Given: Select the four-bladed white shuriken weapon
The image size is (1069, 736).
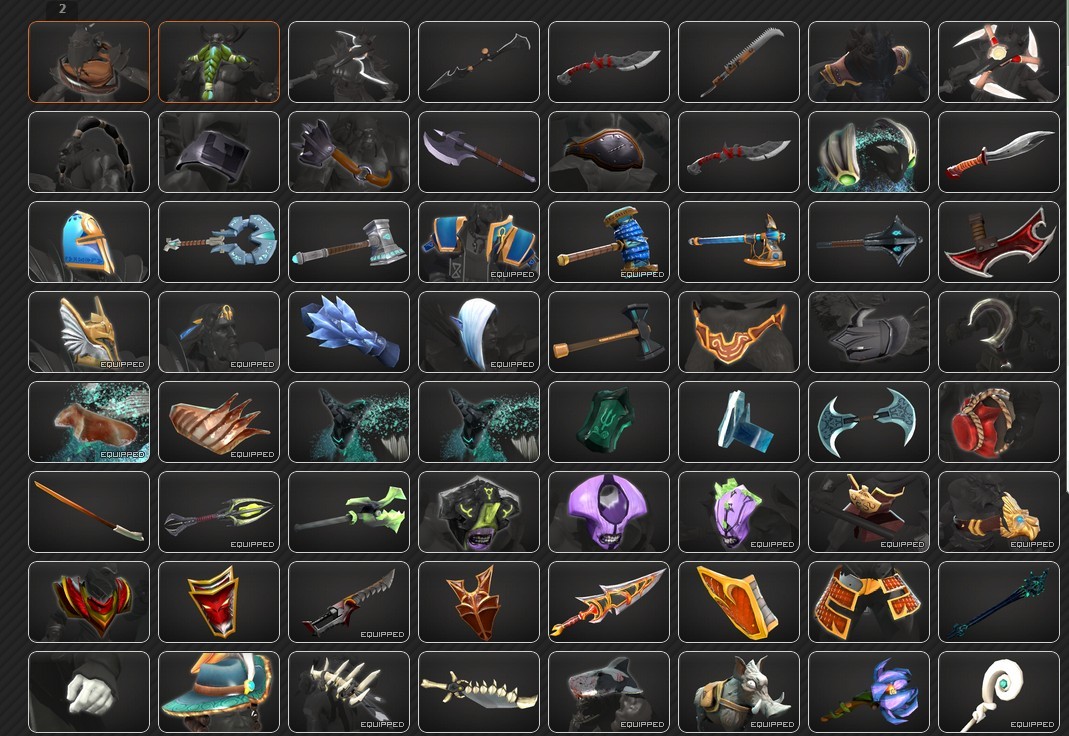Looking at the screenshot, I should [x=999, y=62].
